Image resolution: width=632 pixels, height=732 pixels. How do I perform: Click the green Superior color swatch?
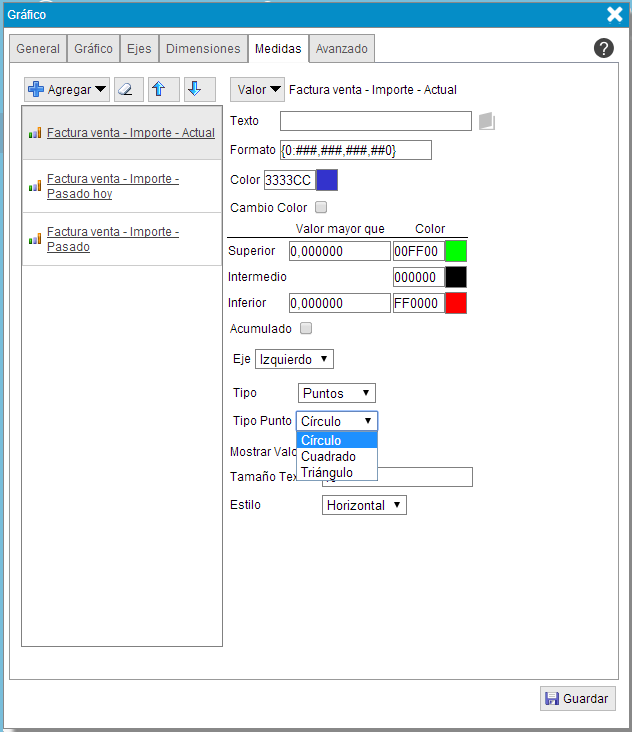455,251
